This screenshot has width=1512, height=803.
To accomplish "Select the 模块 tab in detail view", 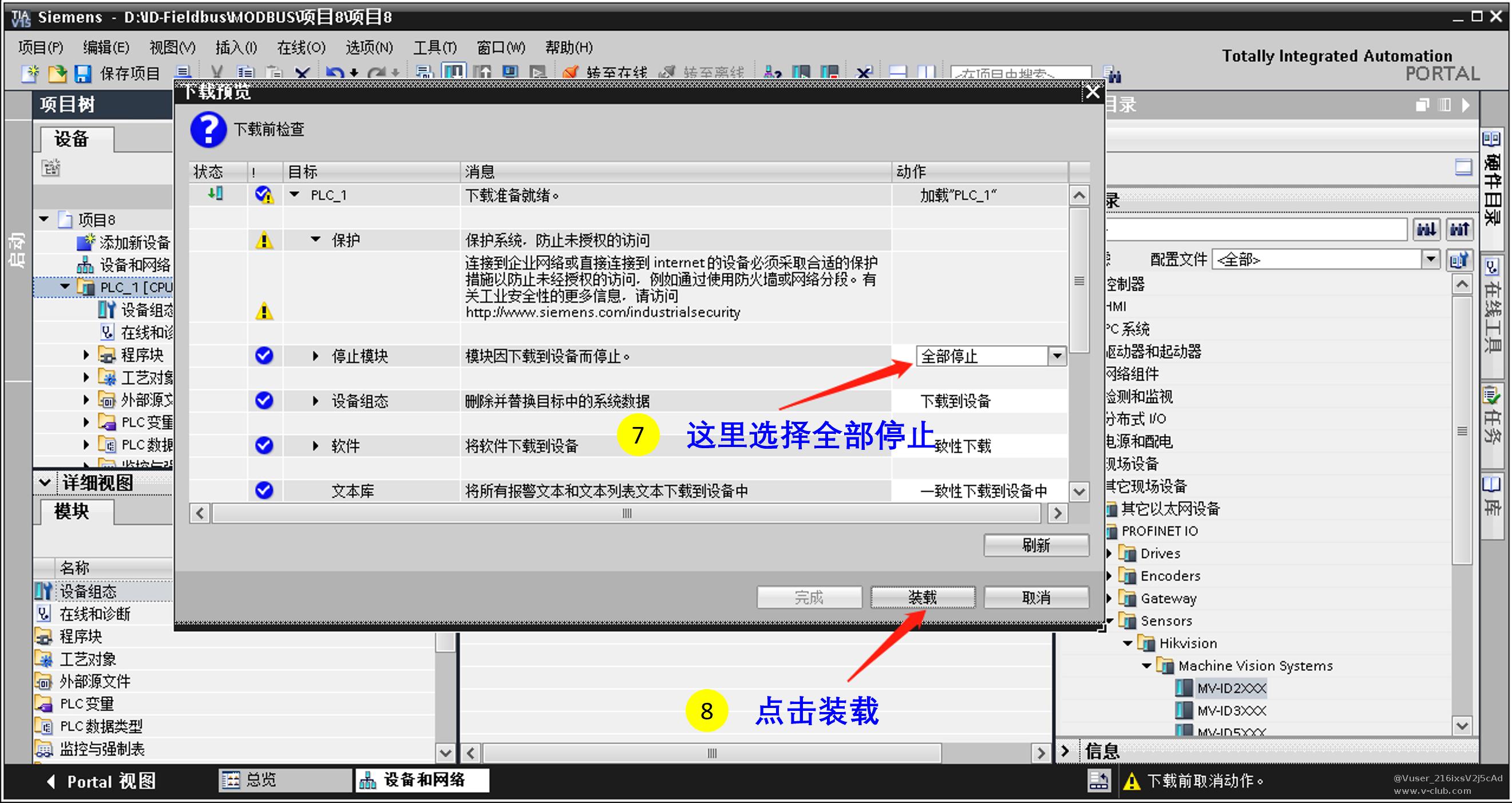I will tap(76, 511).
